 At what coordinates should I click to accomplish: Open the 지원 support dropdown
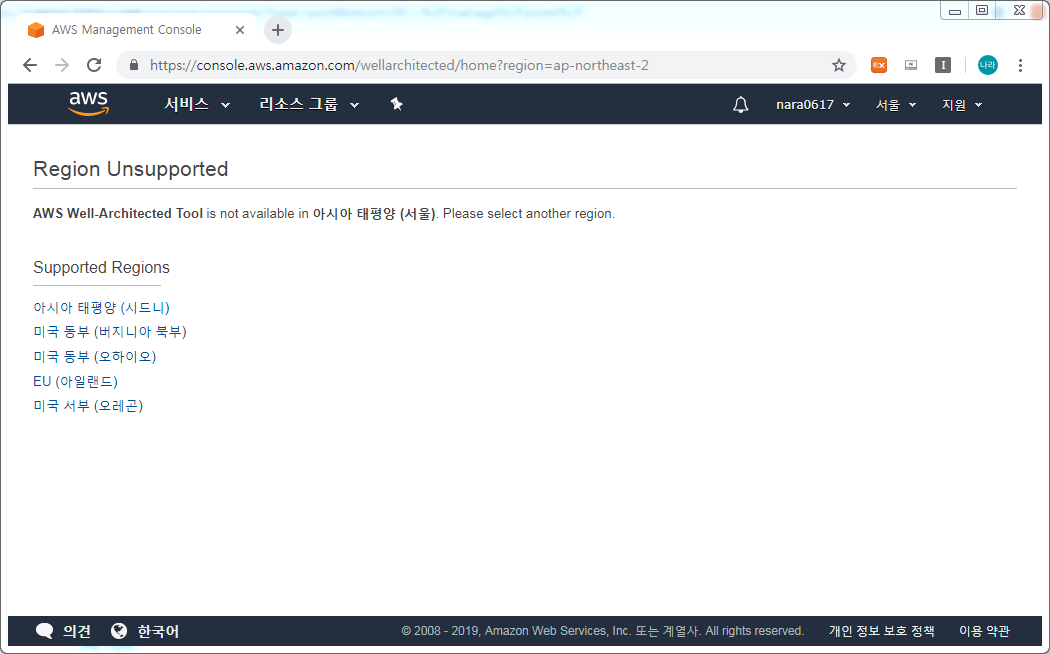pos(962,104)
